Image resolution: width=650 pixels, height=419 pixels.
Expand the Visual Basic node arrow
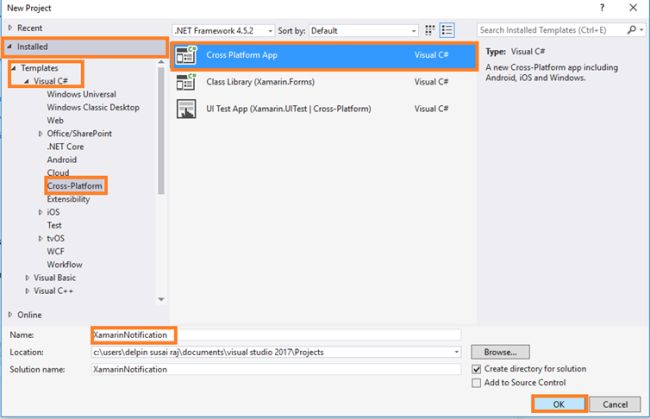(x=27, y=278)
